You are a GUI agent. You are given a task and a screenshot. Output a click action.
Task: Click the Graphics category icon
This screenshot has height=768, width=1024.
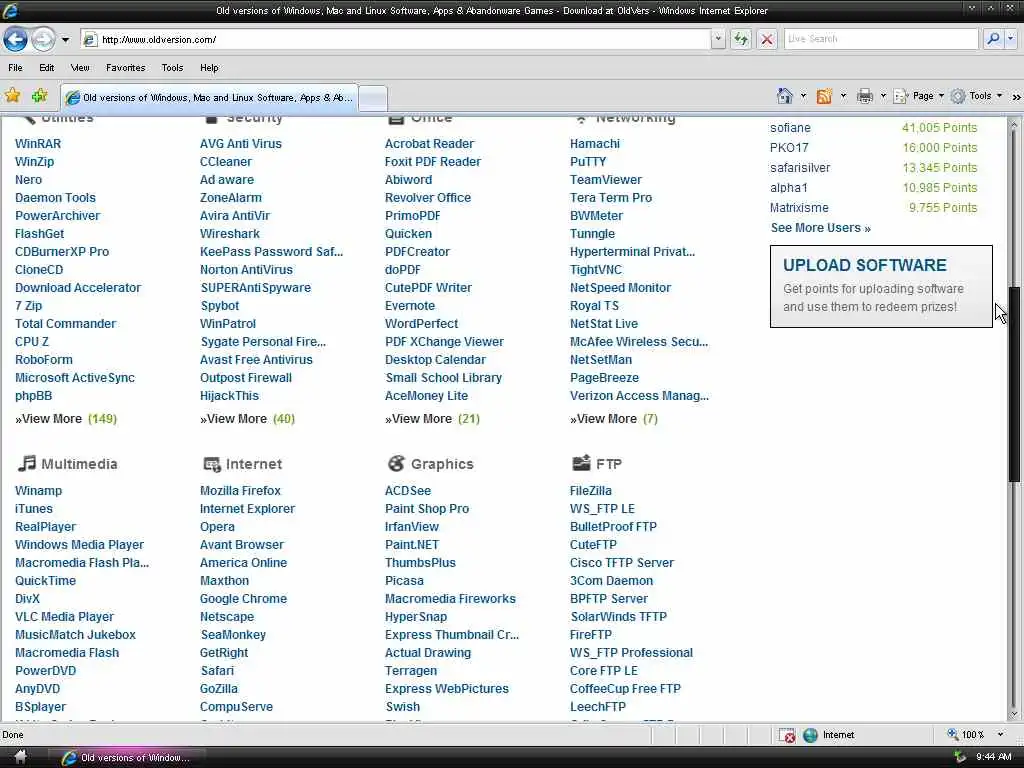396,464
